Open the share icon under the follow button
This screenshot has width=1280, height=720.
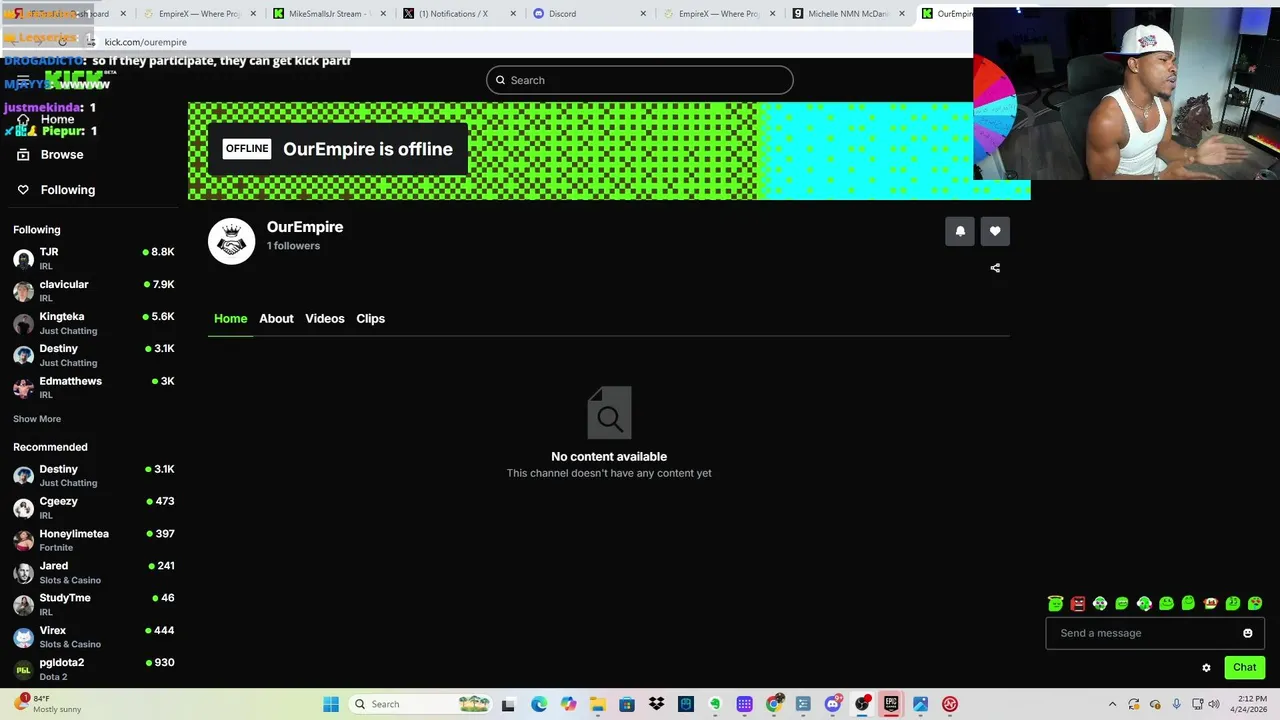tap(995, 268)
